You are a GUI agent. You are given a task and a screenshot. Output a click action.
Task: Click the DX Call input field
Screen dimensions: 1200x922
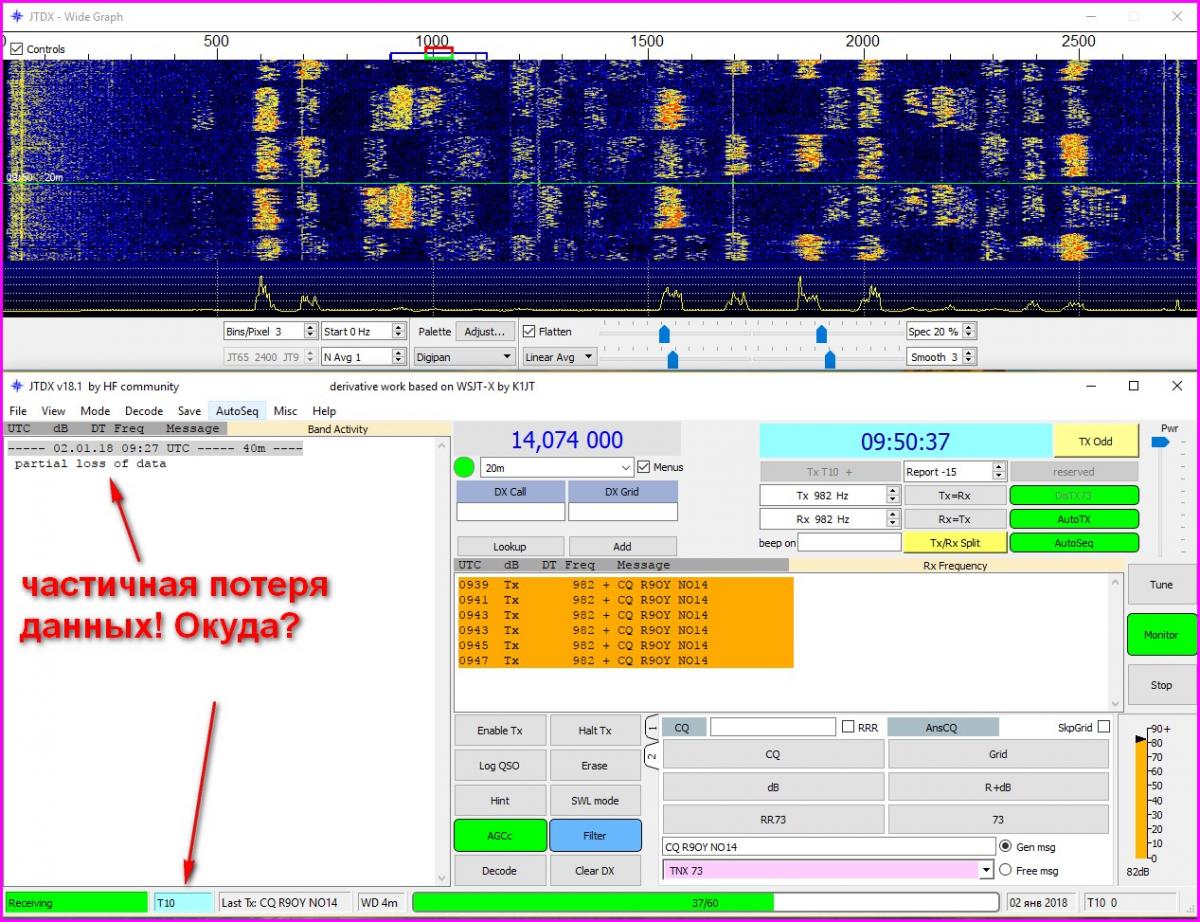(x=510, y=512)
